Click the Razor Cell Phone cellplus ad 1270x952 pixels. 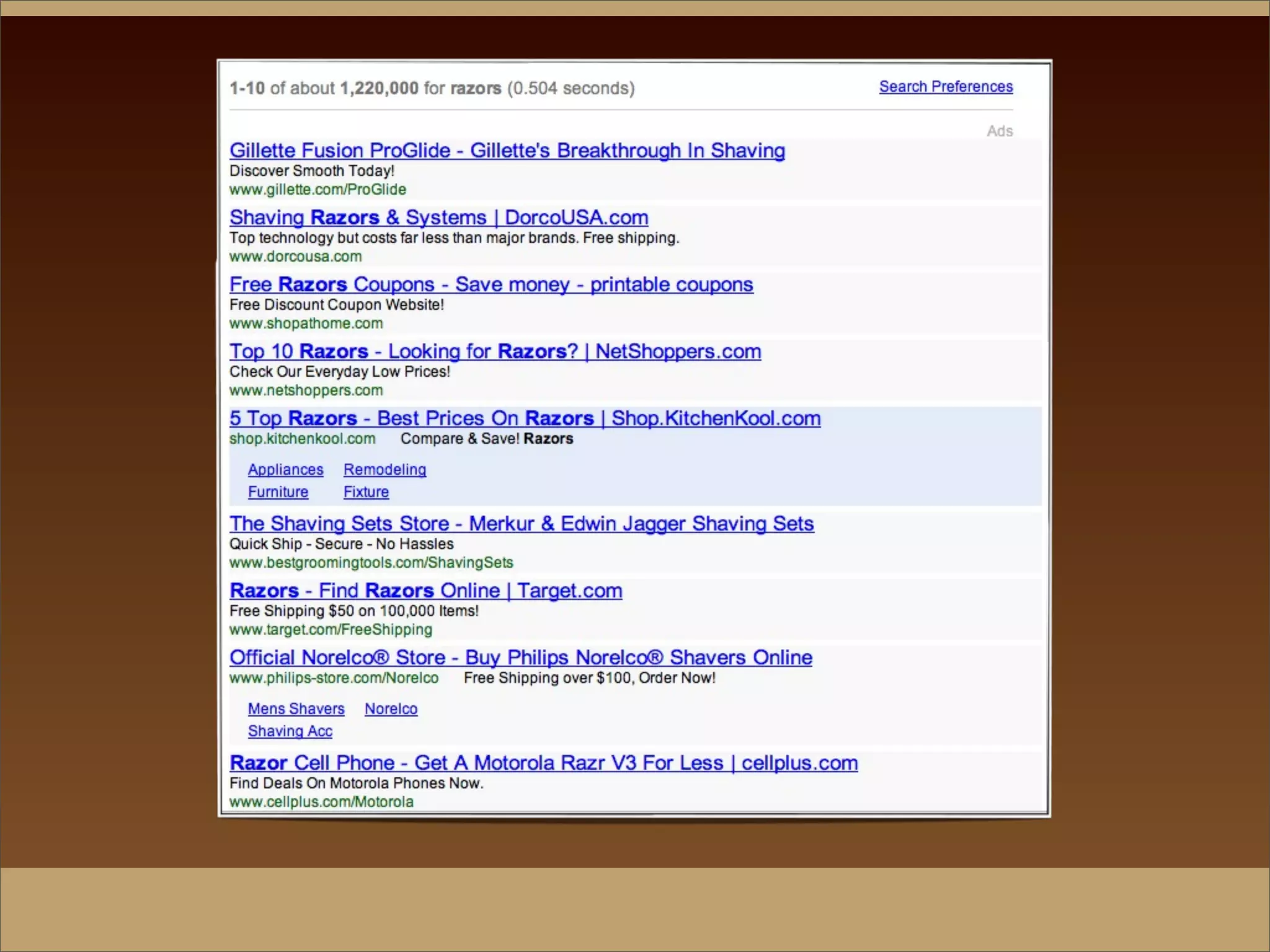(x=543, y=763)
